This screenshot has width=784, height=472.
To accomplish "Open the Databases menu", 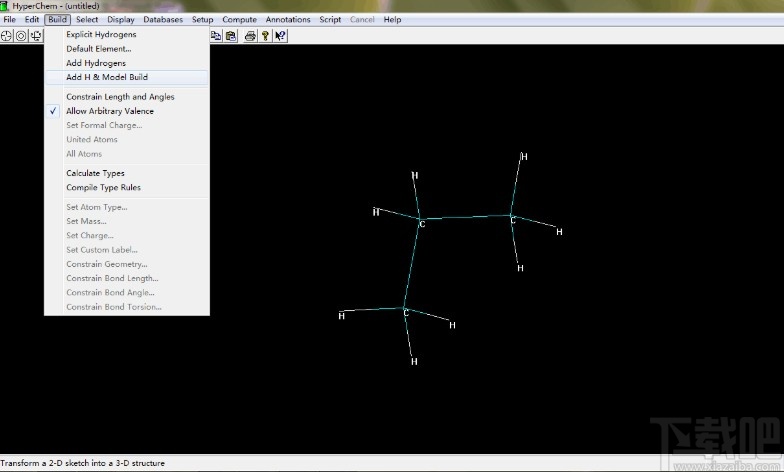I will (163, 20).
